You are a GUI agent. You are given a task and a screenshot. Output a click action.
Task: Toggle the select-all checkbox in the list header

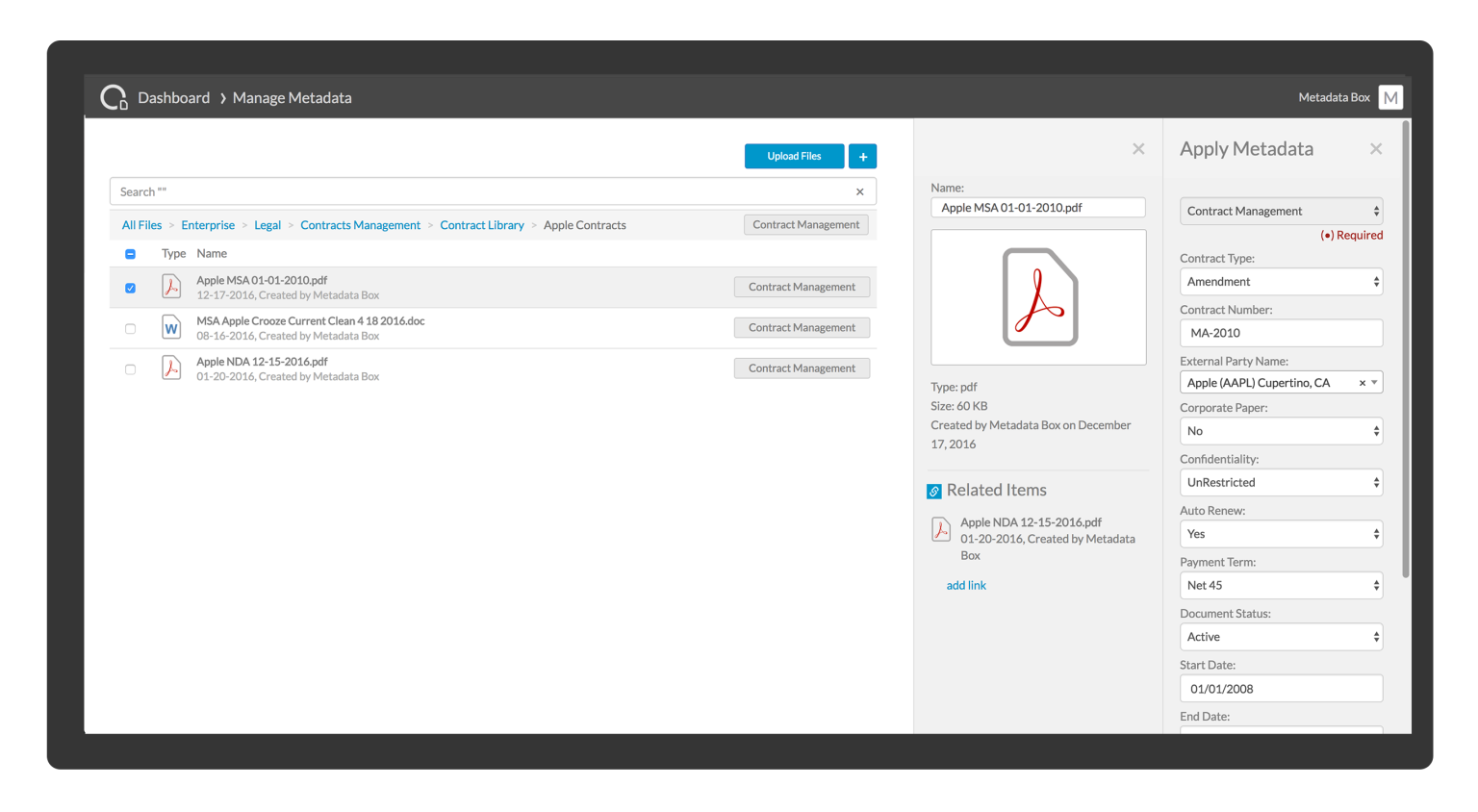(x=130, y=253)
